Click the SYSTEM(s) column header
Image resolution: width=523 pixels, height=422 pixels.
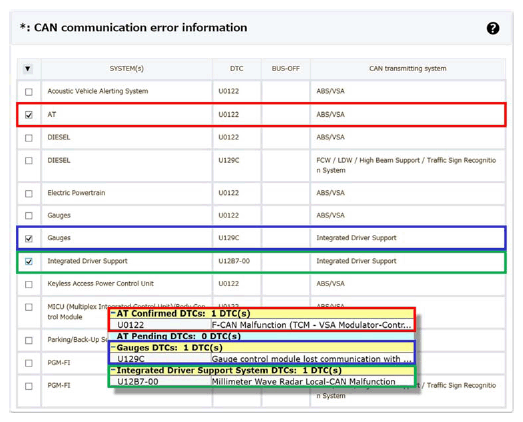click(x=126, y=68)
